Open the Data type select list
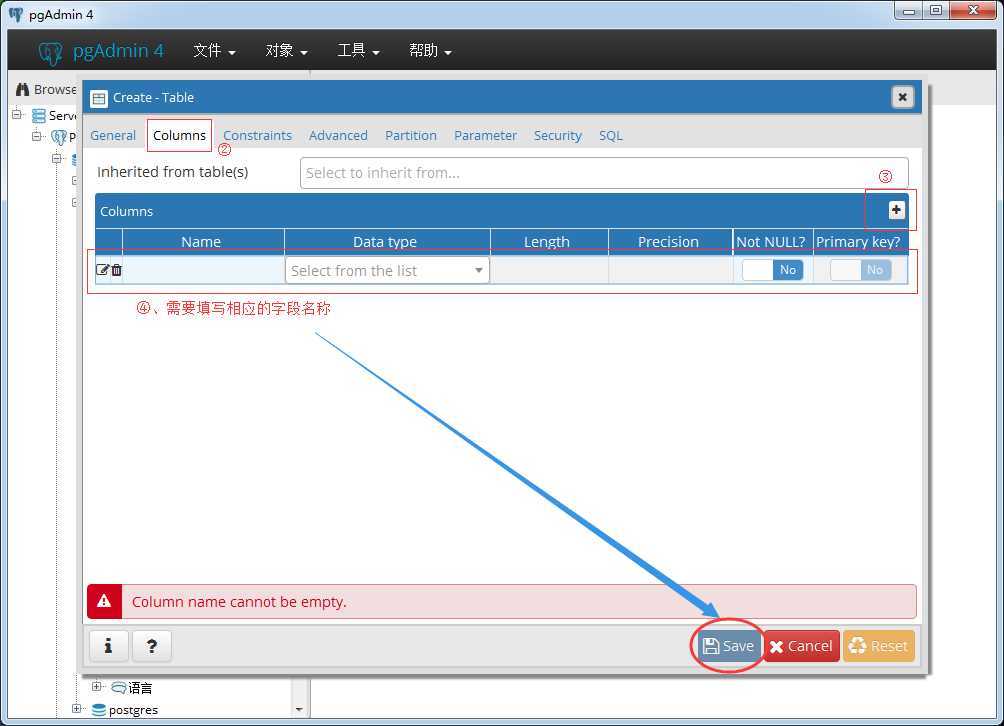Viewport: 1004px width, 726px height. pos(387,270)
